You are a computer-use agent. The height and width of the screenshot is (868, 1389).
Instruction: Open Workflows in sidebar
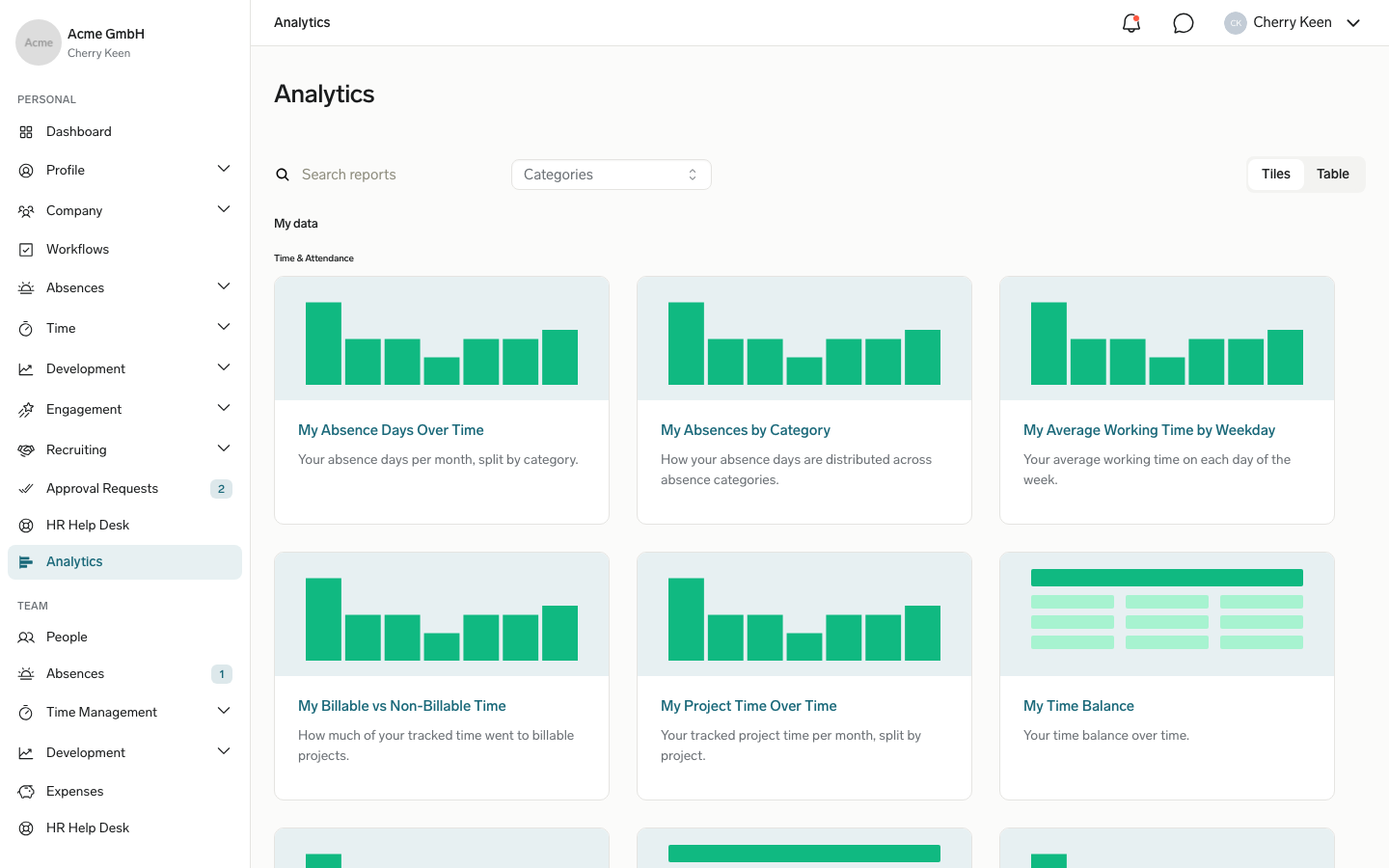pos(125,250)
